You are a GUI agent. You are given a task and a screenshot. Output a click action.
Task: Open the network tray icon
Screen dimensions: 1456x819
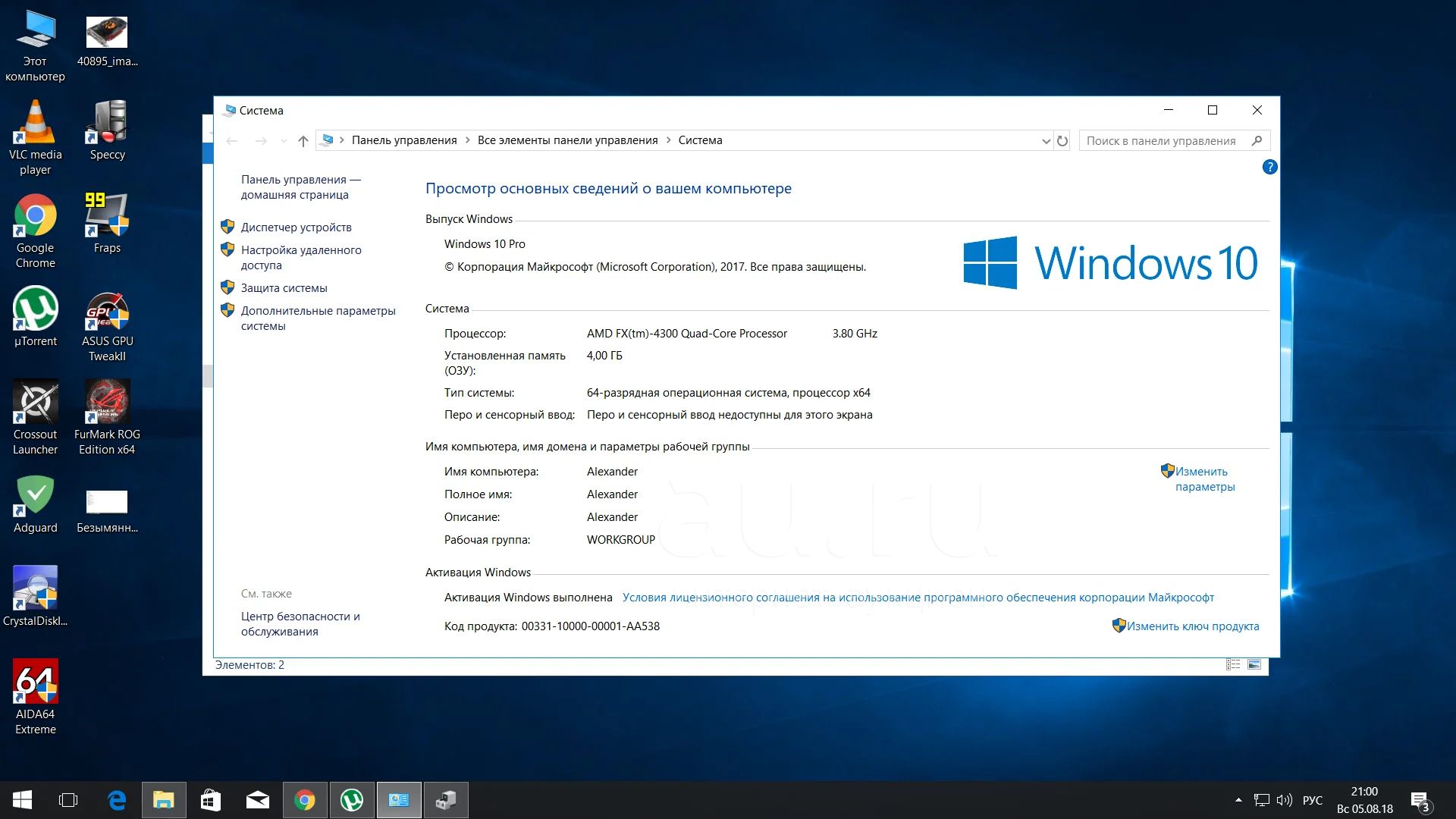1261,800
